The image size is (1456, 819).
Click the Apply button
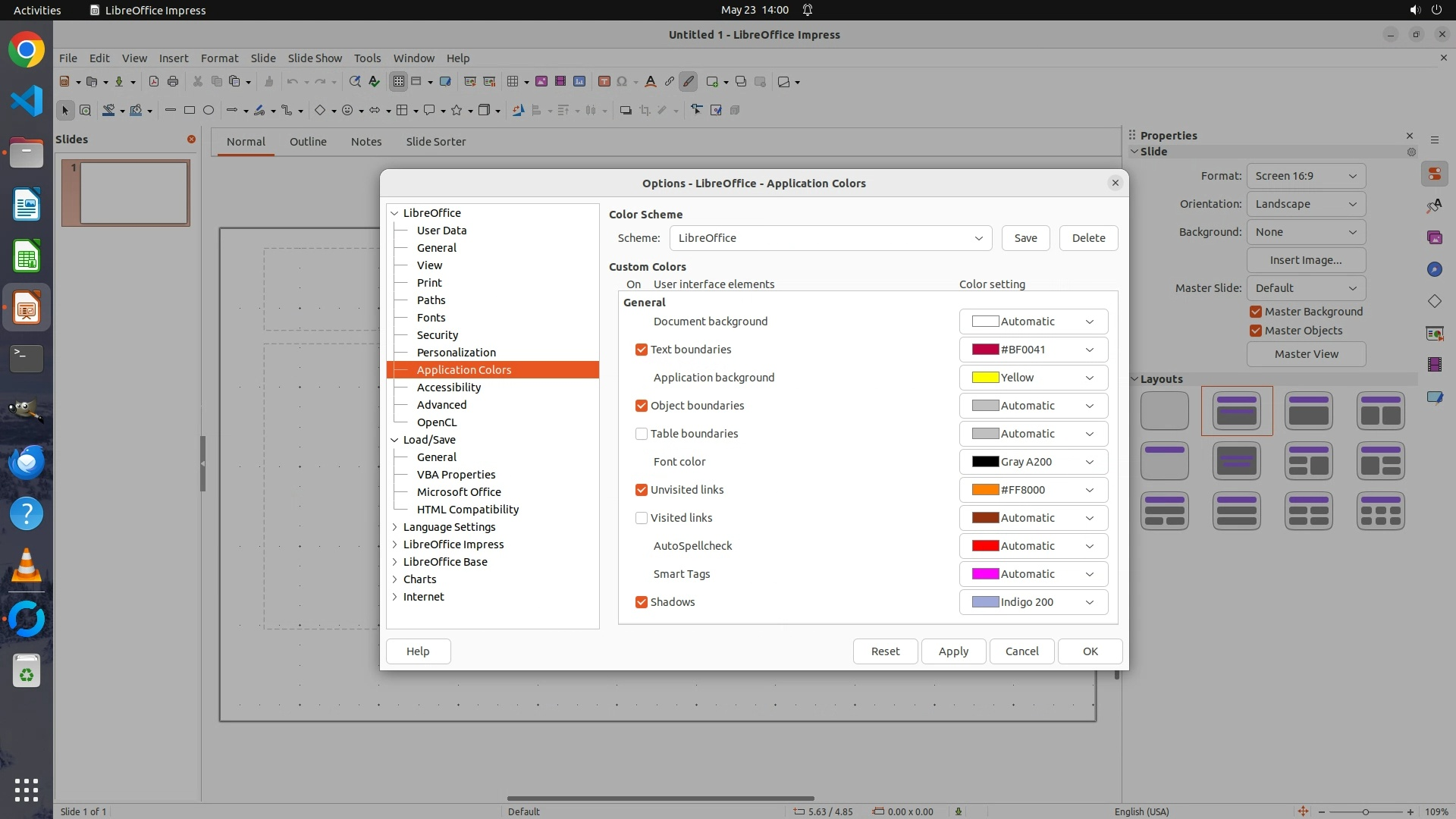953,651
